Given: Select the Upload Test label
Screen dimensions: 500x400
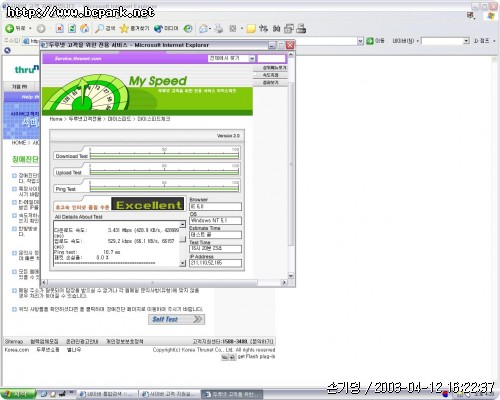Looking at the screenshot, I should (68, 173).
